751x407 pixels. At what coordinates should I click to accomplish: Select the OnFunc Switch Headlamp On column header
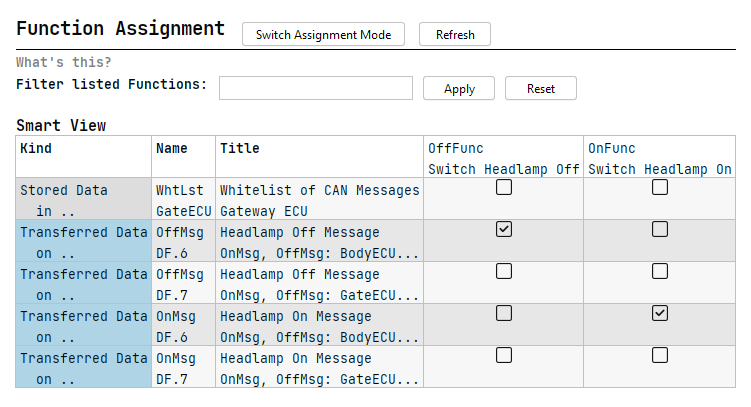tap(660, 157)
